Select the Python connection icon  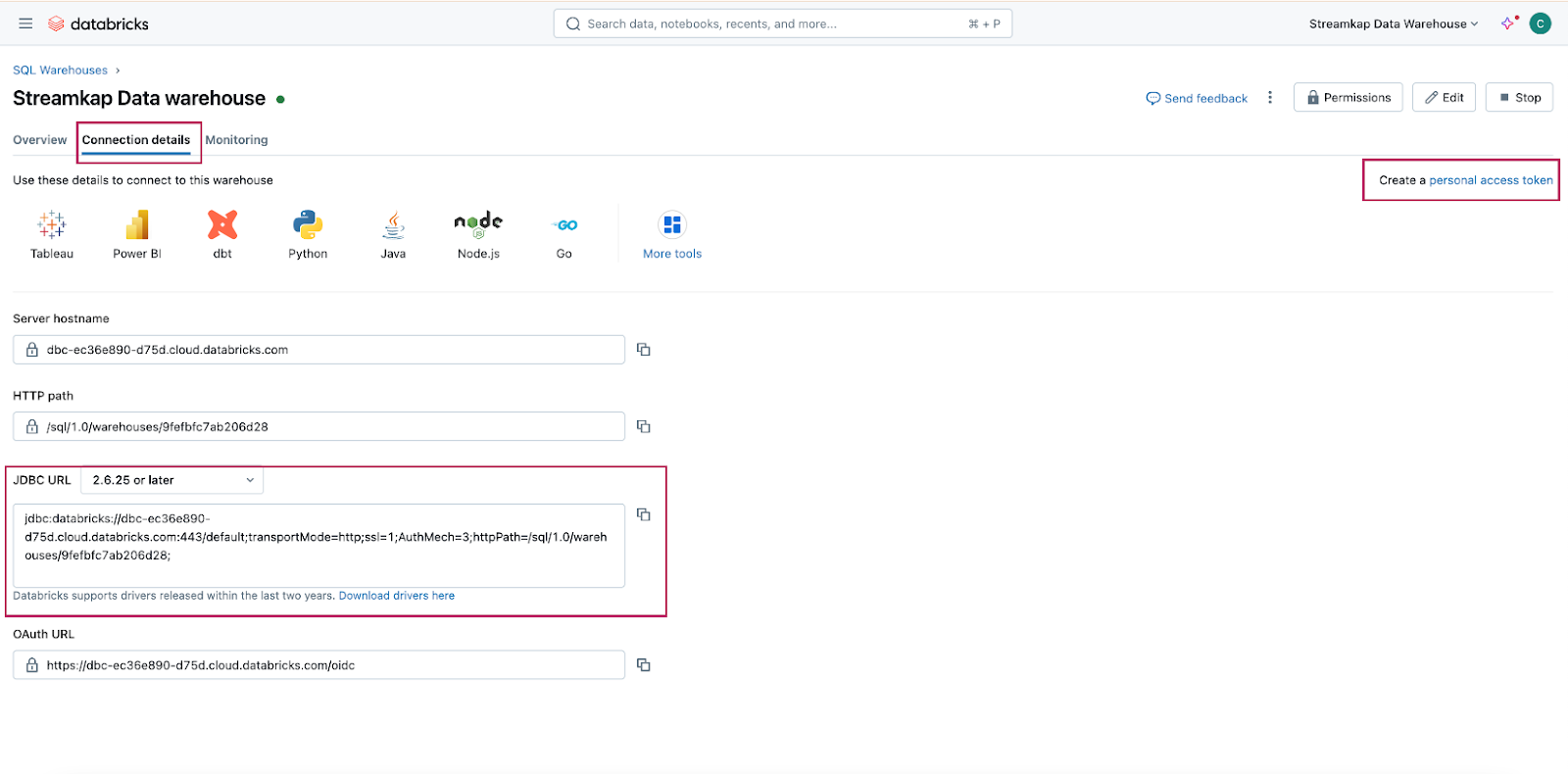tap(308, 225)
